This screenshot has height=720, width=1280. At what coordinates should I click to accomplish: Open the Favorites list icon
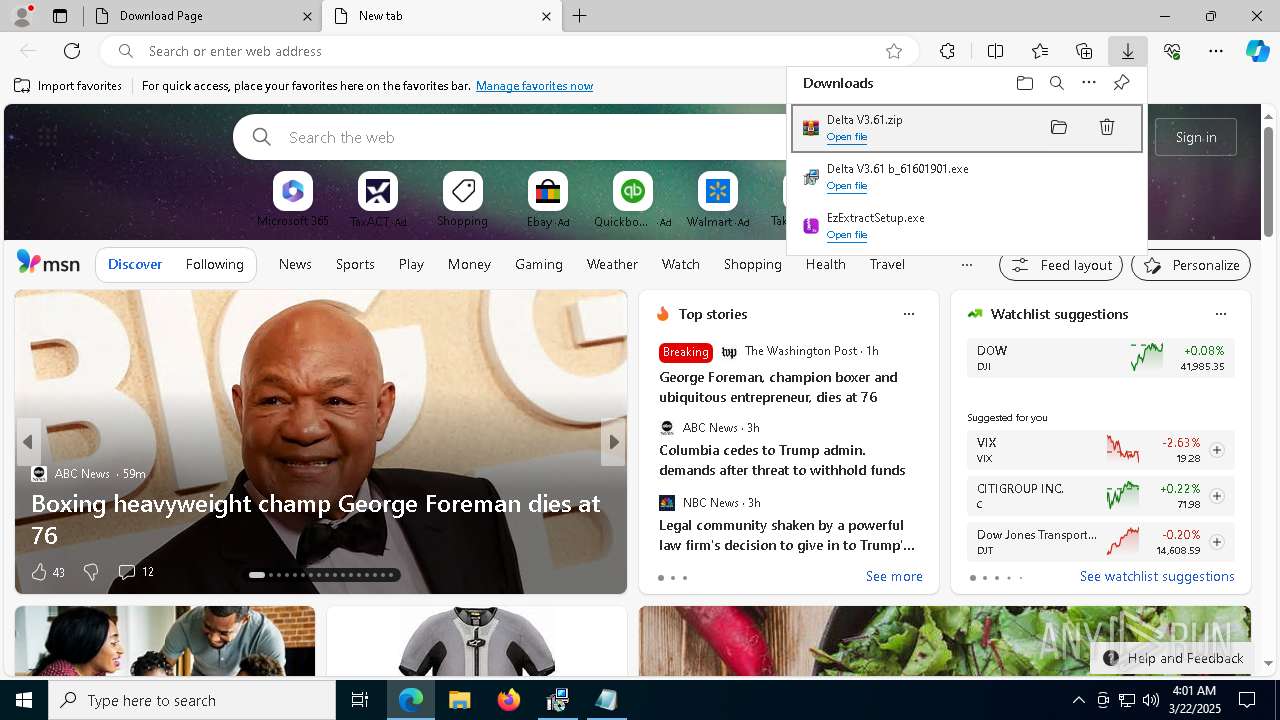point(1040,51)
